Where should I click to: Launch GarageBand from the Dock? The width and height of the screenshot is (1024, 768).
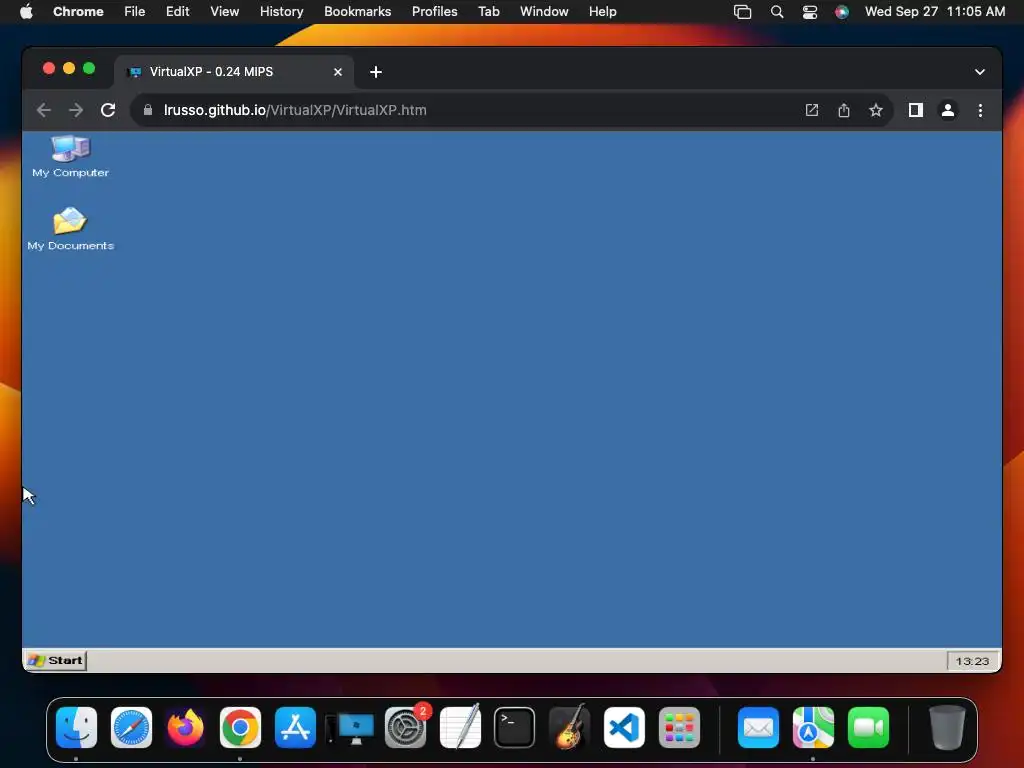tap(569, 728)
